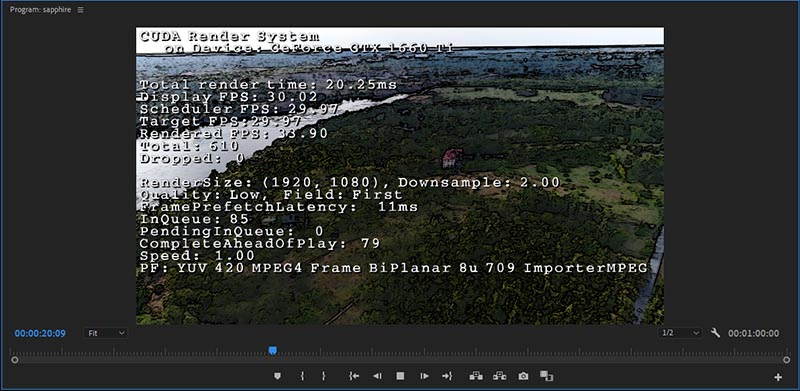Jump to the In point

tap(354, 376)
